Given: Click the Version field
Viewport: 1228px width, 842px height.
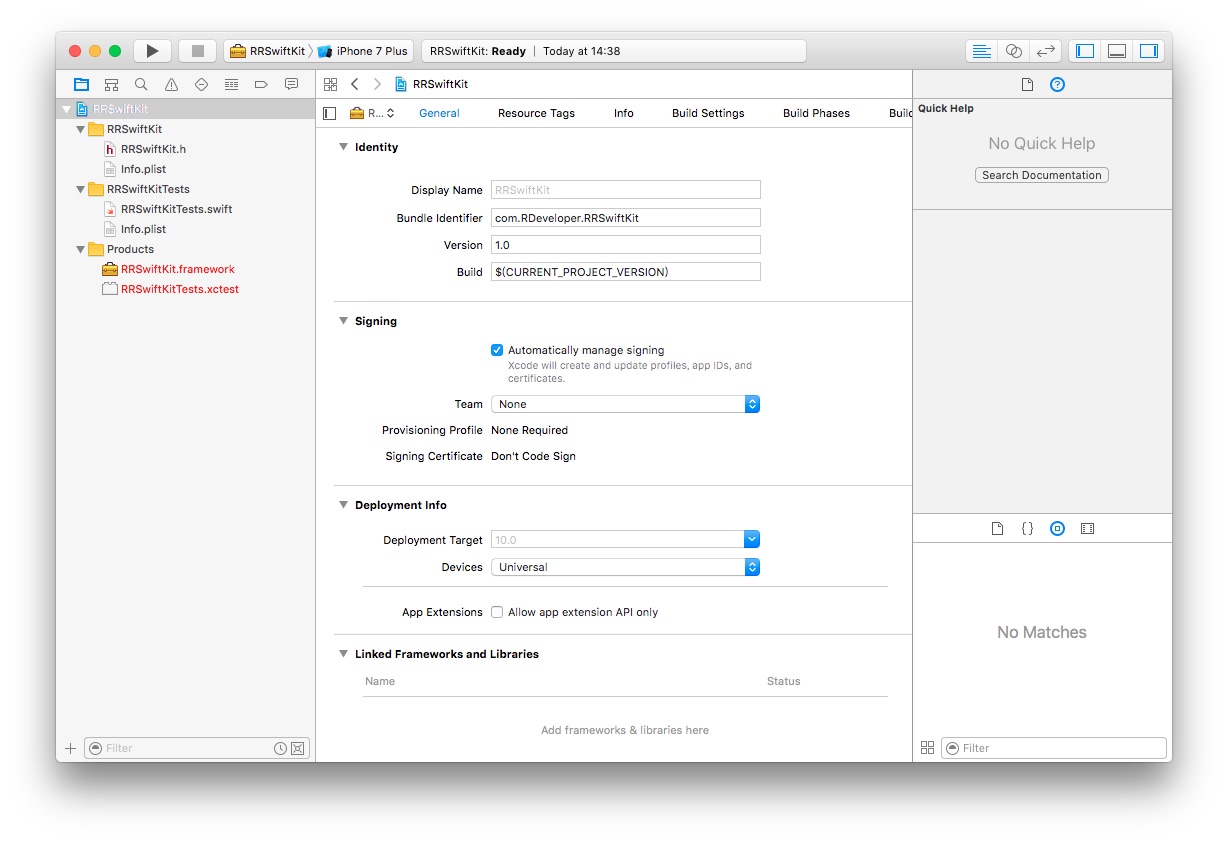Looking at the screenshot, I should tap(625, 244).
